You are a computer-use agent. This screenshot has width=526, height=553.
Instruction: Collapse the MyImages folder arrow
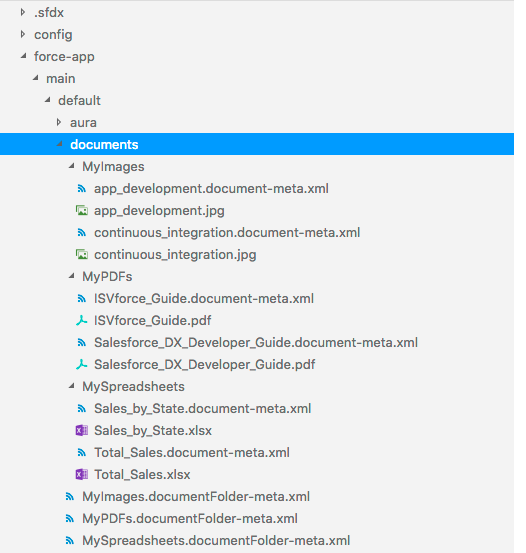tap(72, 166)
